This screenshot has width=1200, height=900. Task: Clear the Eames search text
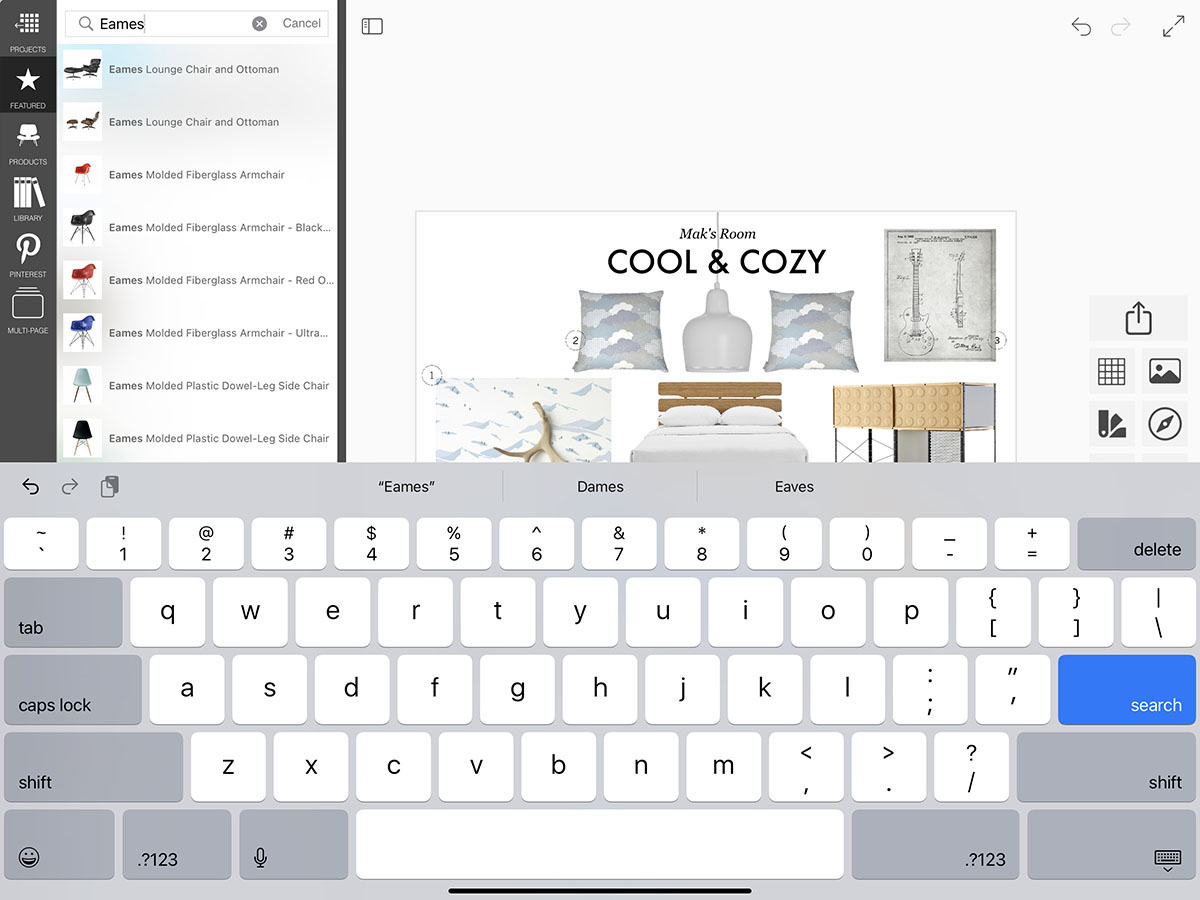click(x=259, y=23)
